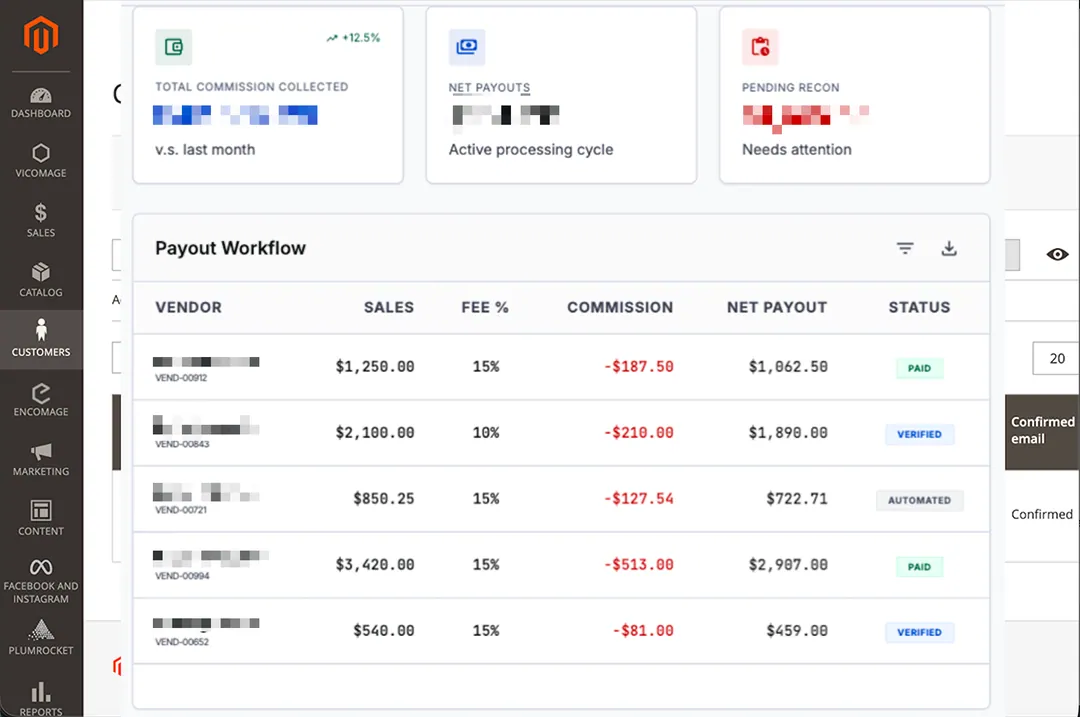Click the Payout Workflow heading
This screenshot has height=717, width=1080.
click(x=230, y=248)
